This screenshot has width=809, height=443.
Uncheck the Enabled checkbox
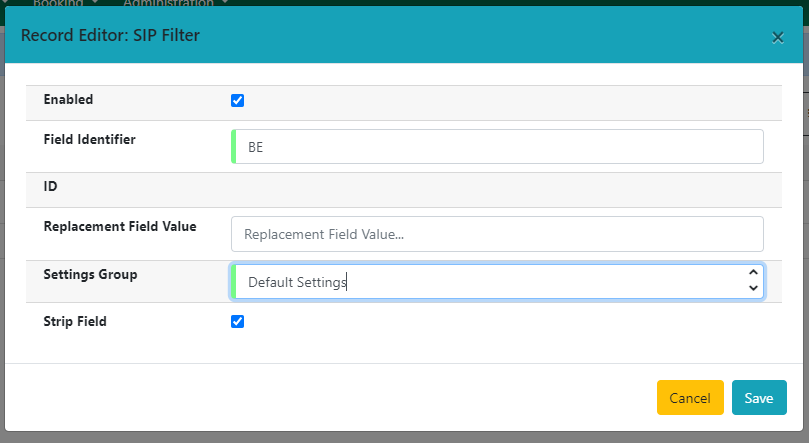click(x=237, y=100)
